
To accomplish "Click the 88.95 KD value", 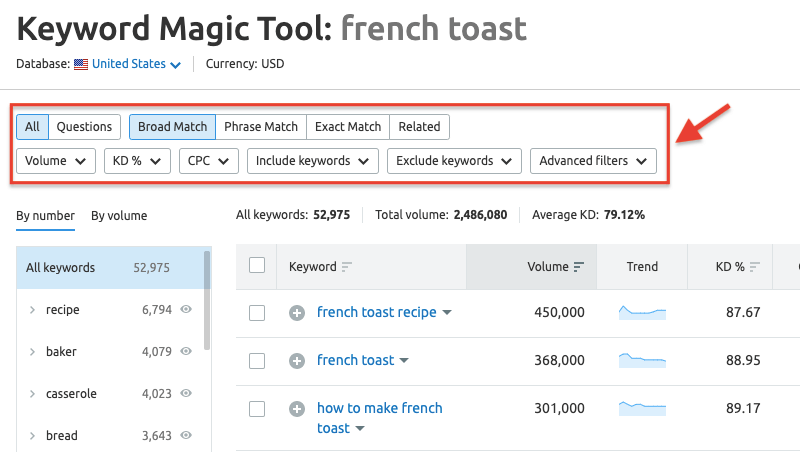I will pyautogui.click(x=743, y=360).
